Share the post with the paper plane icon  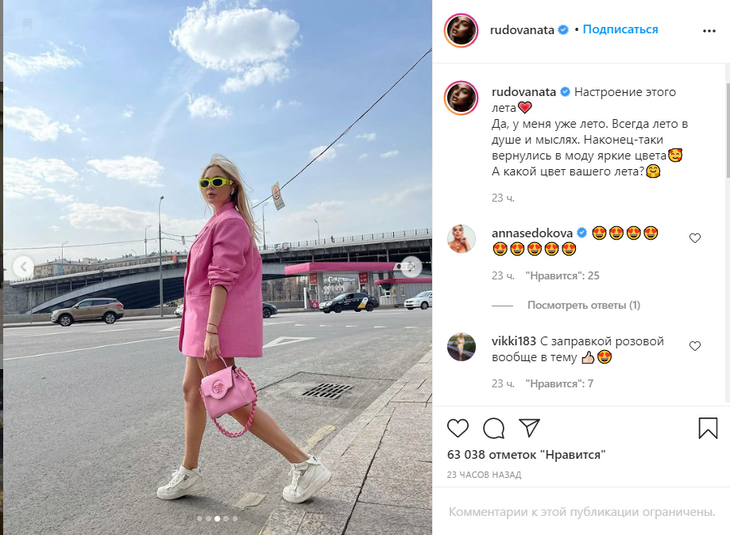click(x=529, y=427)
